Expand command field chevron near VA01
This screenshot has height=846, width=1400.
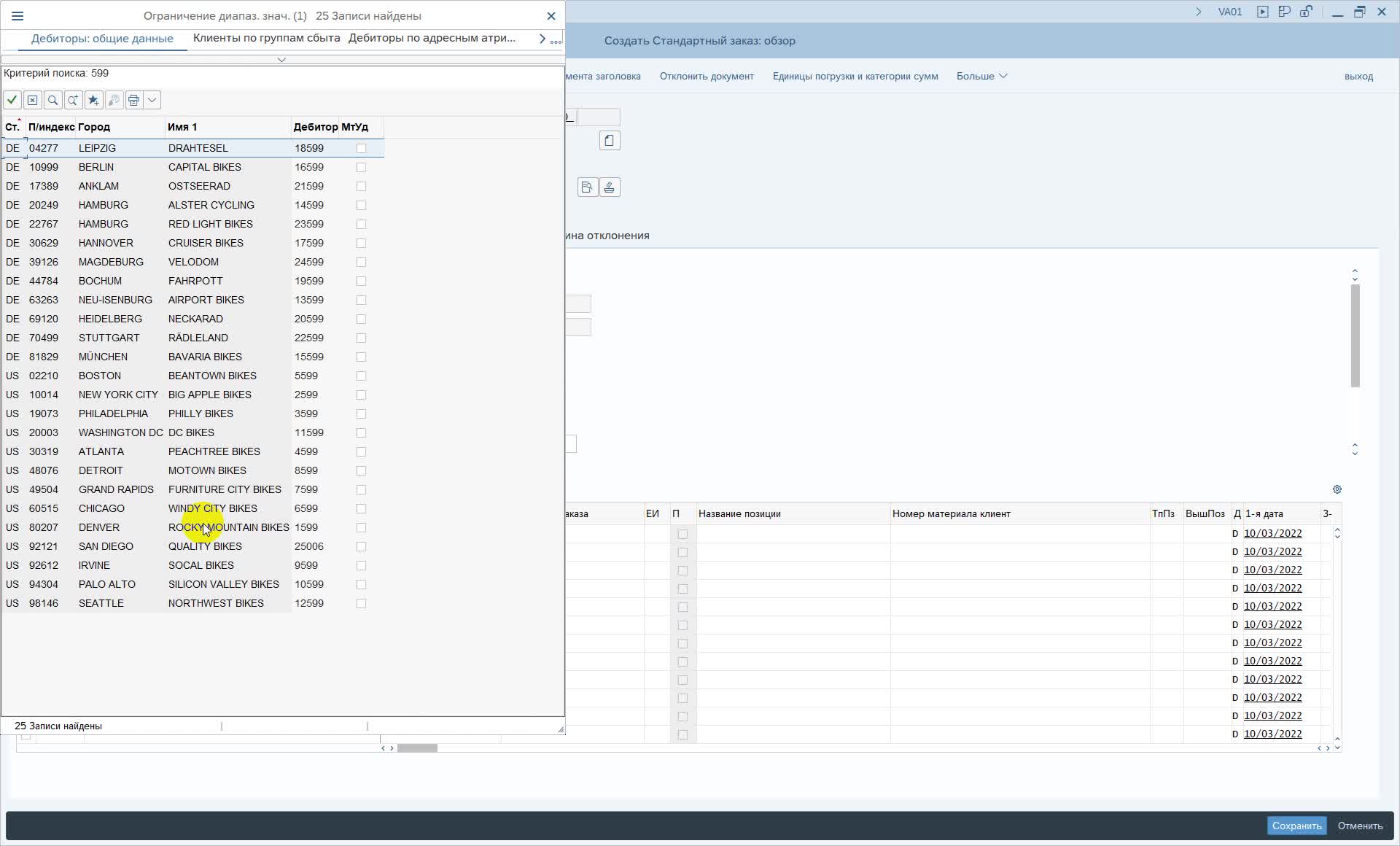[x=1198, y=12]
